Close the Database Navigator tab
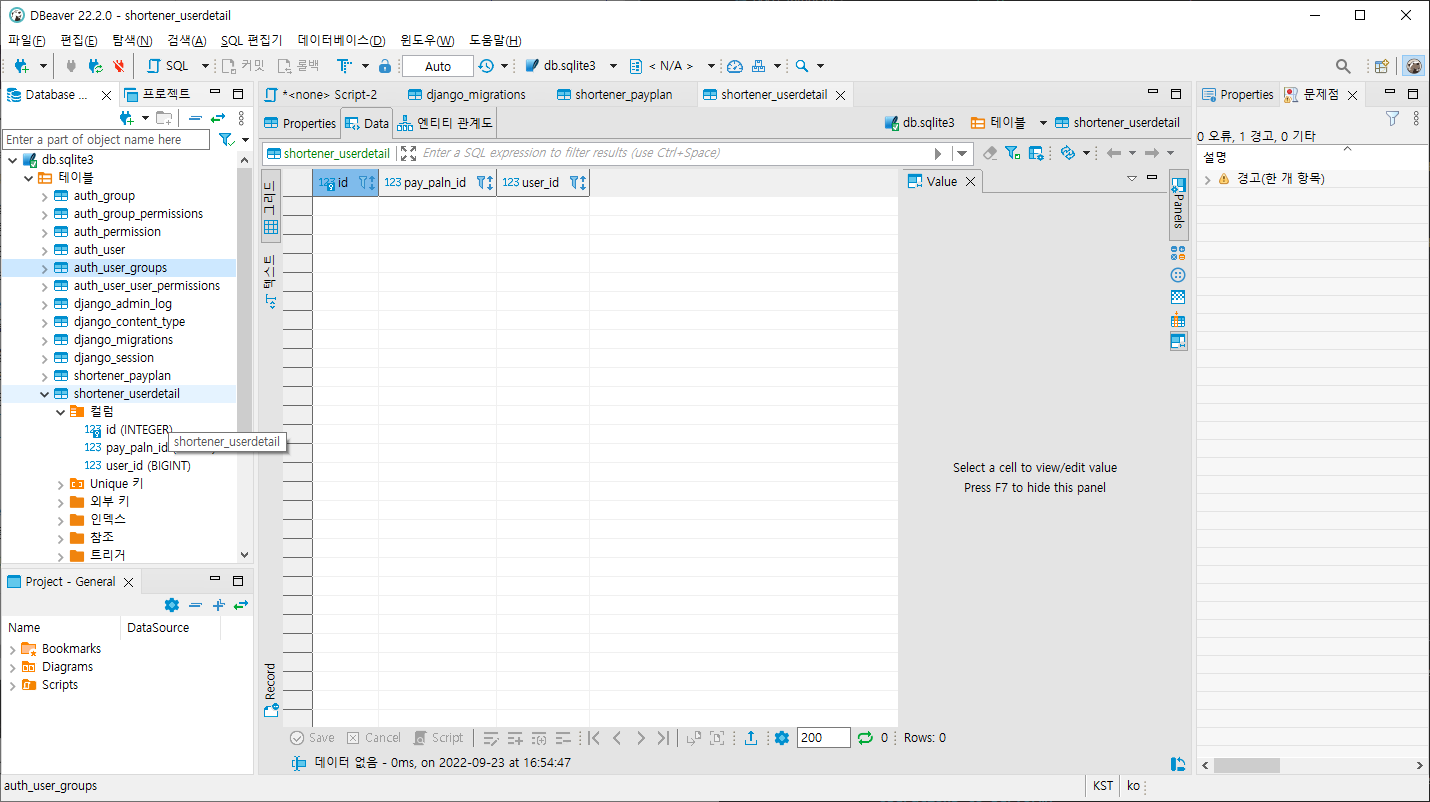The image size is (1430, 802). coord(107,95)
